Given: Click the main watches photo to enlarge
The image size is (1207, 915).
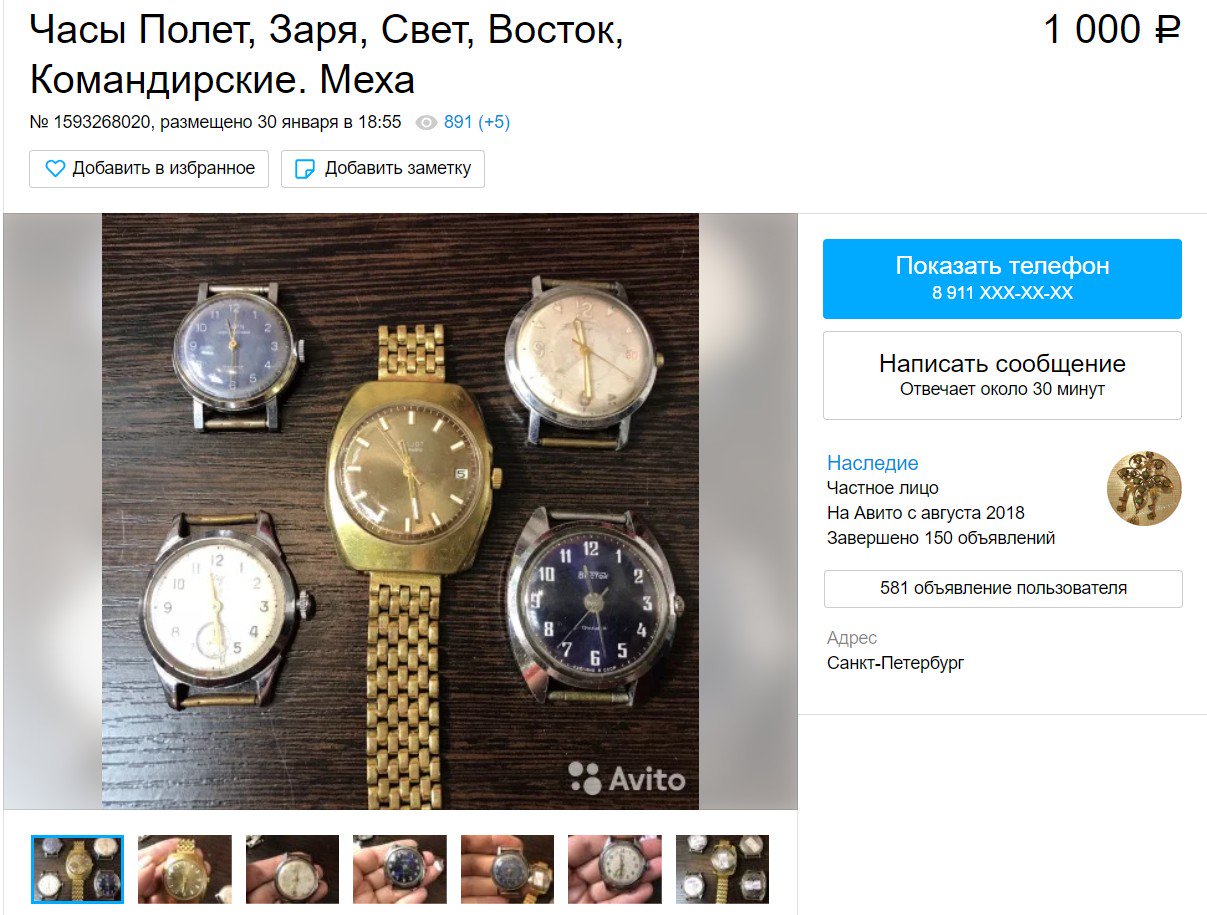Looking at the screenshot, I should coord(400,511).
